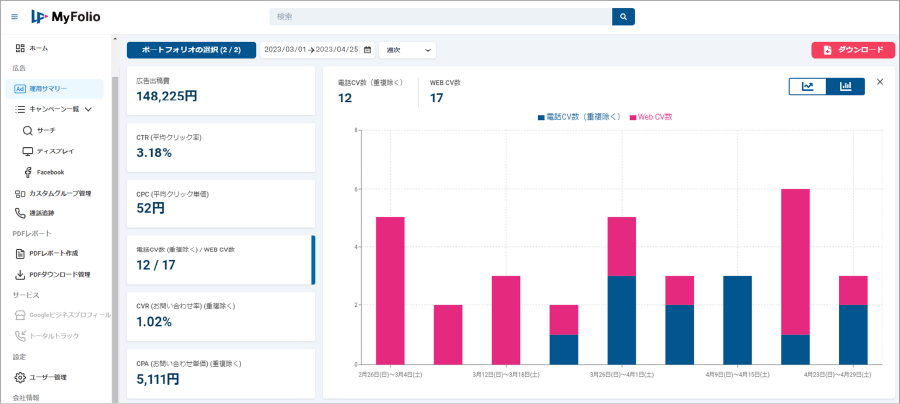Open カスタムグループ管理 via its icon
900x404 pixels.
pyautogui.click(x=20, y=193)
